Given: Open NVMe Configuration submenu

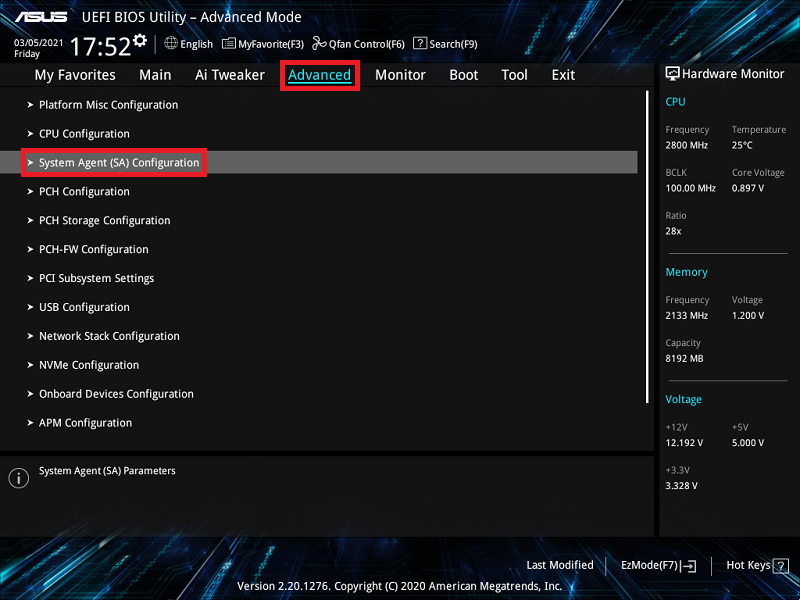Looking at the screenshot, I should click(89, 366).
